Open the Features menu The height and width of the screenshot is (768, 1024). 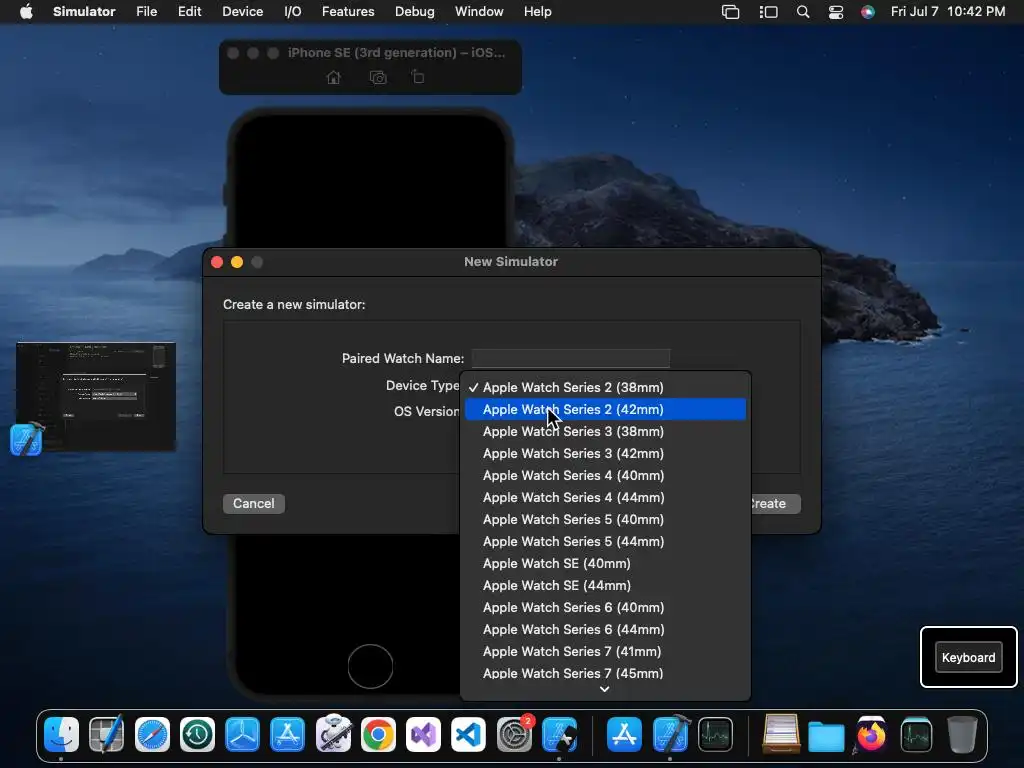348,12
